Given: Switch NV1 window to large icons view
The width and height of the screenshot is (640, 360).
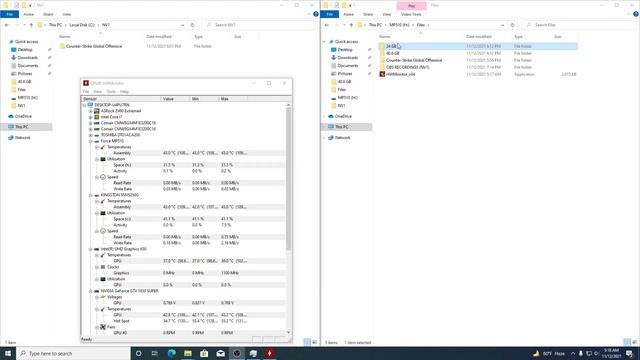Looking at the screenshot, I should [314, 342].
